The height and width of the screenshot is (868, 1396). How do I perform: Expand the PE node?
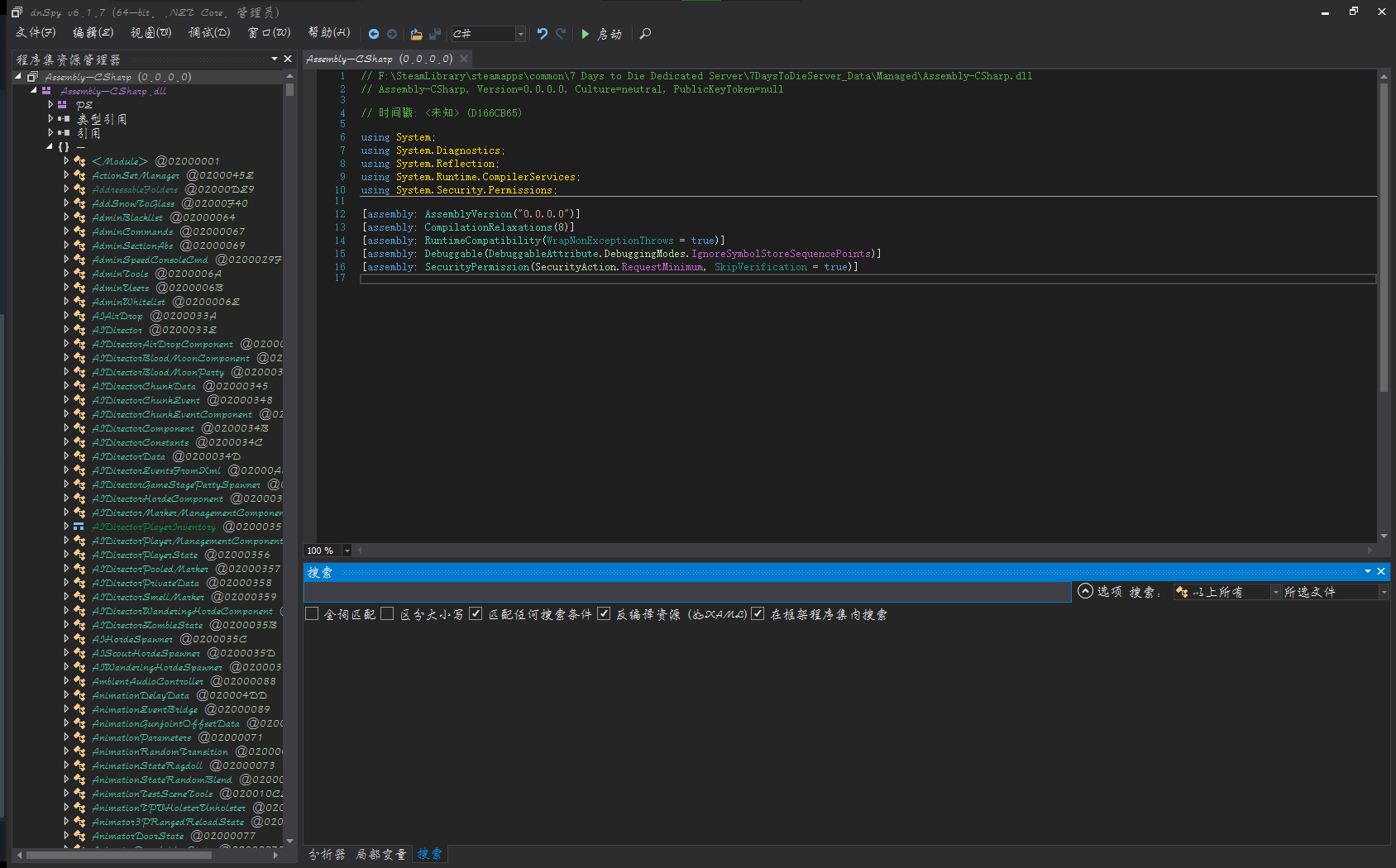click(50, 105)
